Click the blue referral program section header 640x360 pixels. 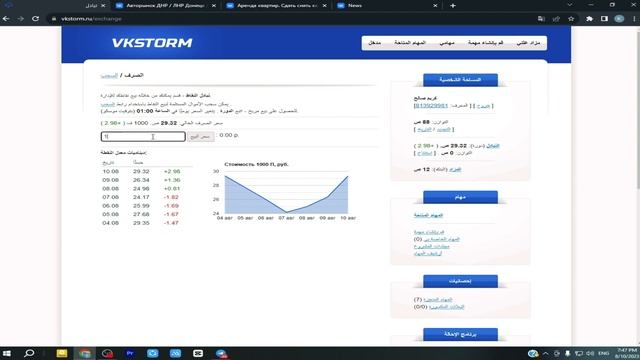[460, 334]
